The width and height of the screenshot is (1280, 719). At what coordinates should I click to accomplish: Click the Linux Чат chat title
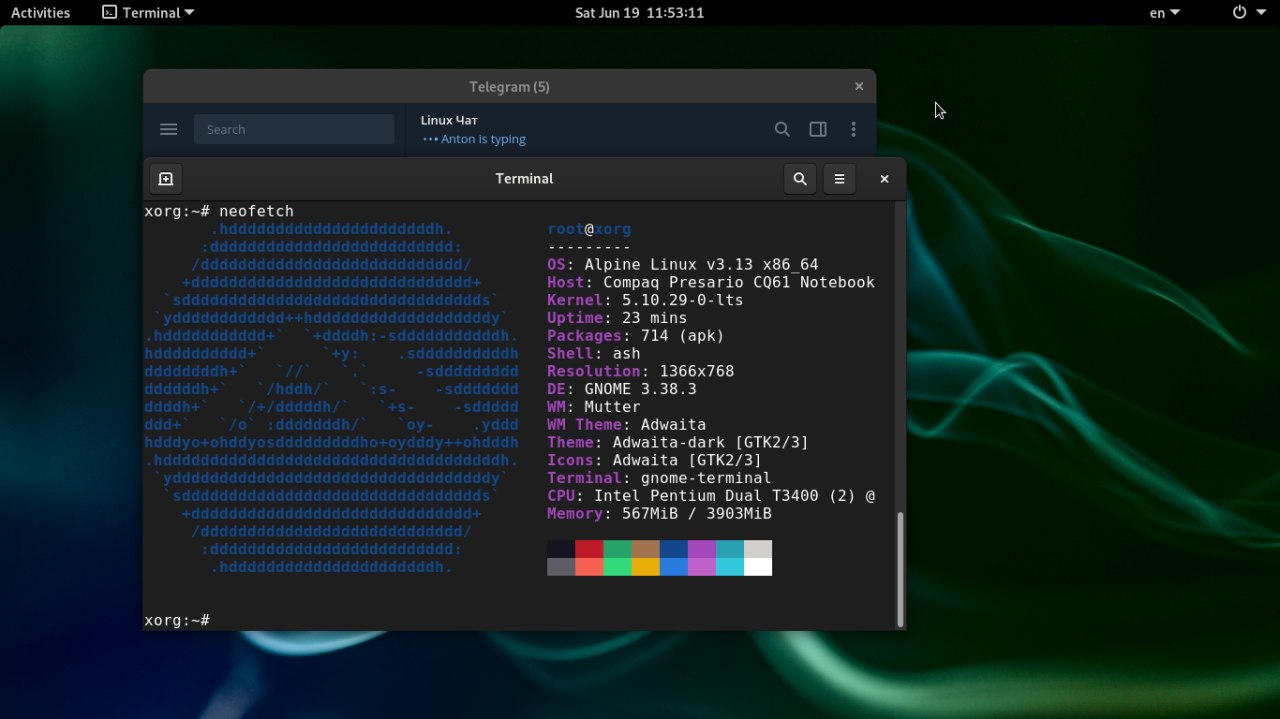[449, 120]
